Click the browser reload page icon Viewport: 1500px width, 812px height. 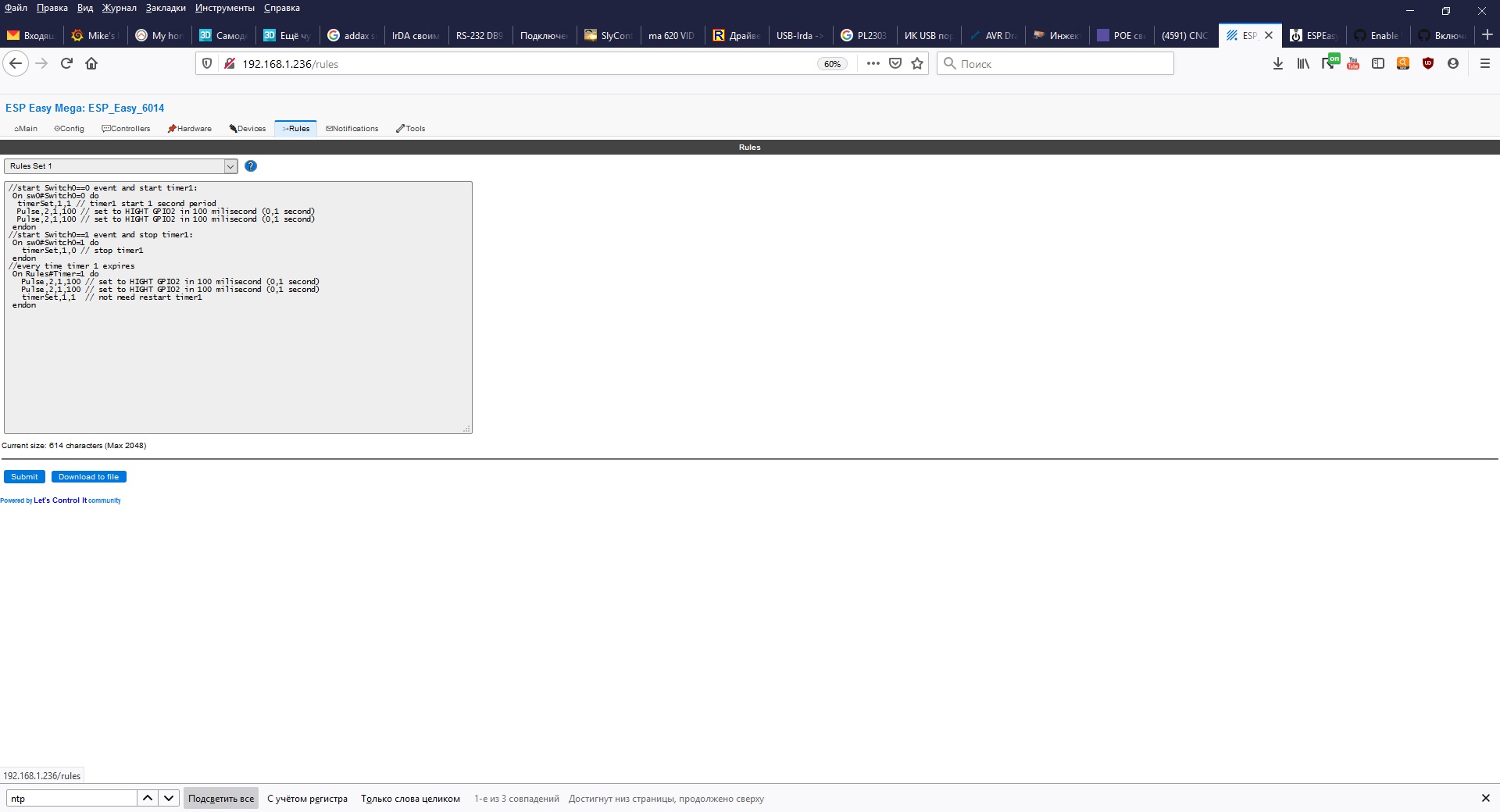(x=66, y=64)
